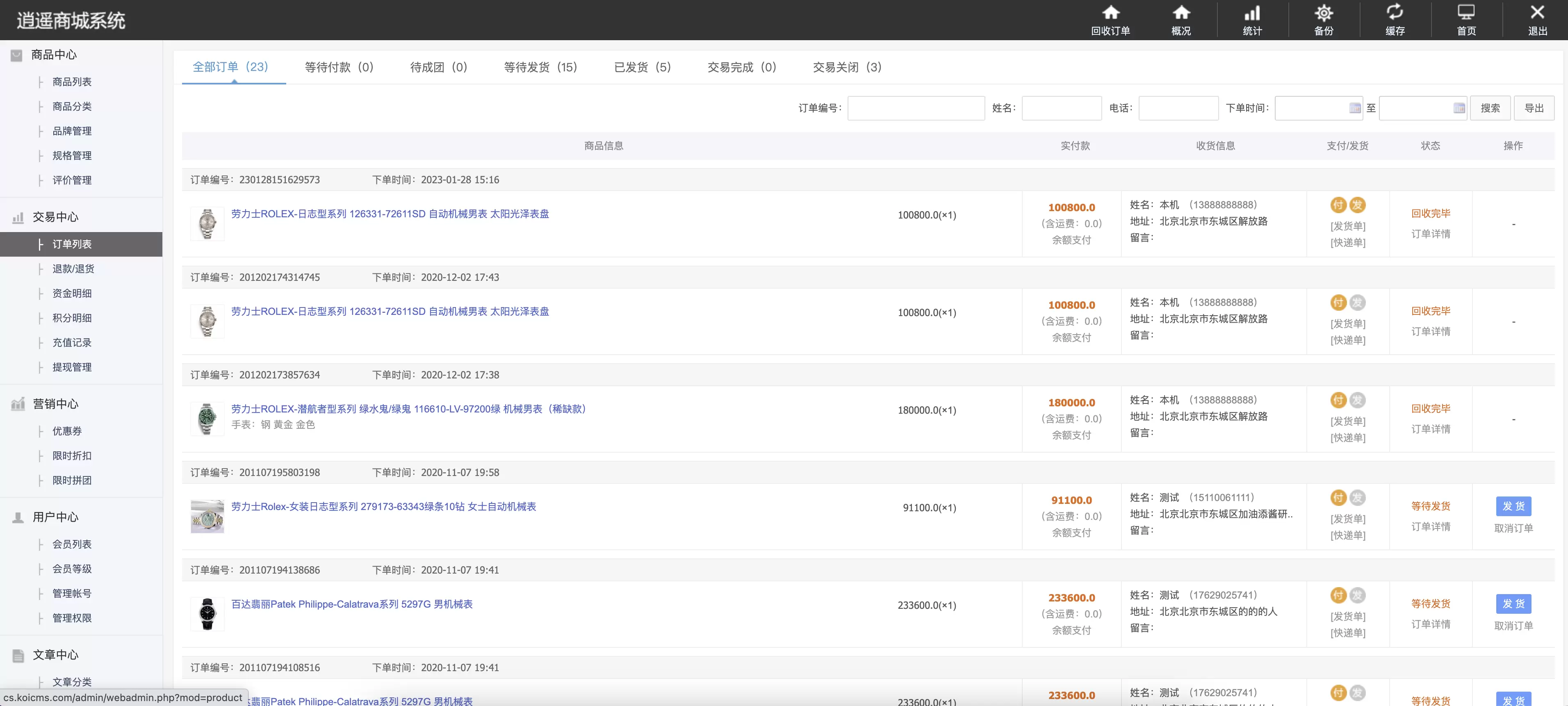1568x706 pixels.
Task: Open 商品列表 in sidebar
Action: coord(72,82)
